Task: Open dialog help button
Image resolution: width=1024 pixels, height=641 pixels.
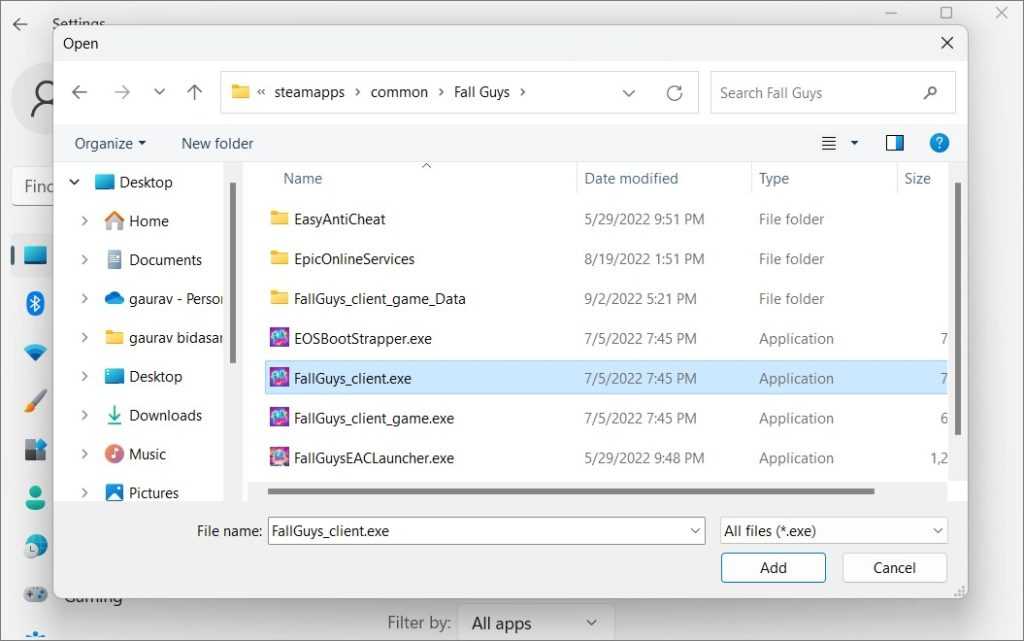Action: click(939, 143)
